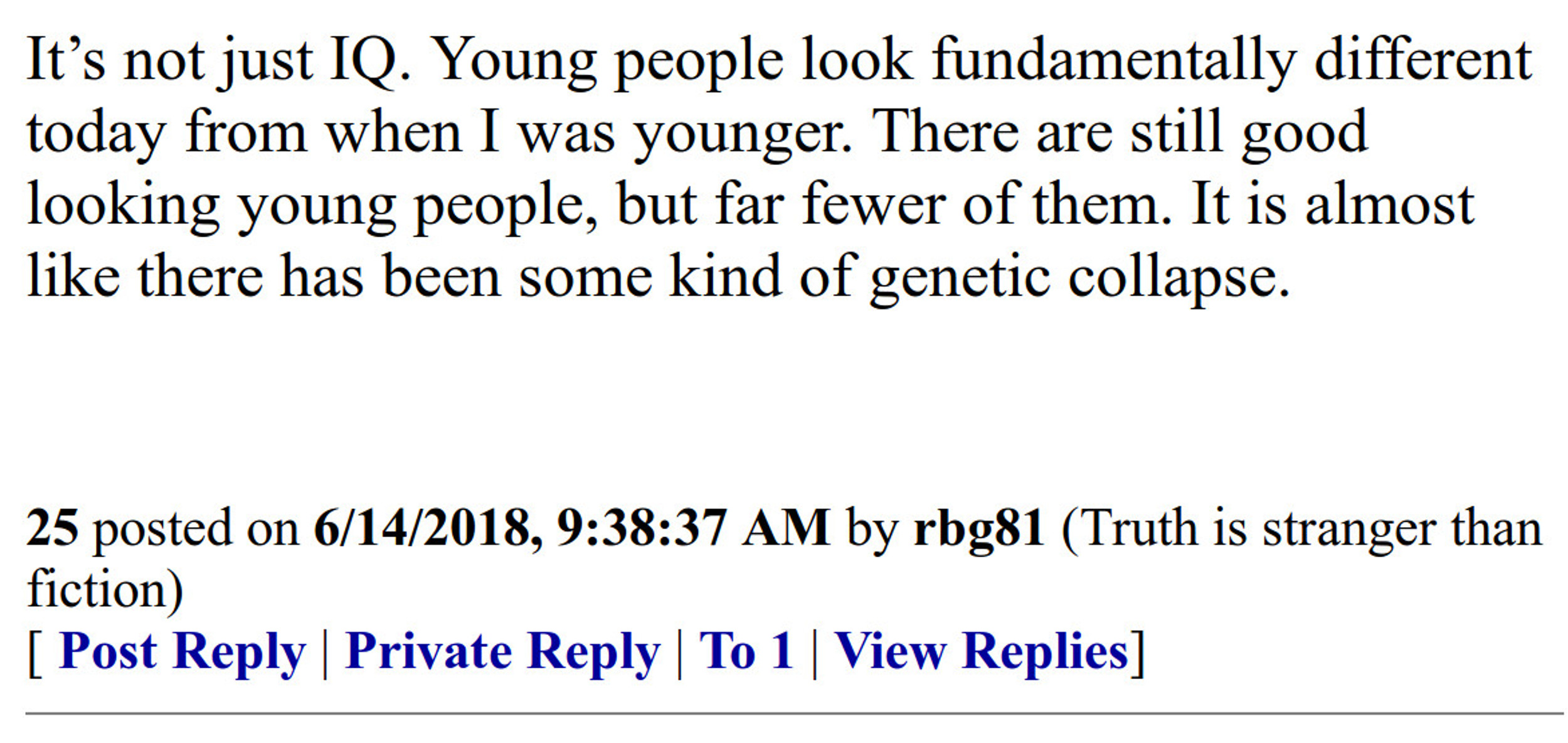Screen dimensions: 1568x743
Task: Click the opening bracket before Post Reply
Action: pyautogui.click(x=35, y=653)
